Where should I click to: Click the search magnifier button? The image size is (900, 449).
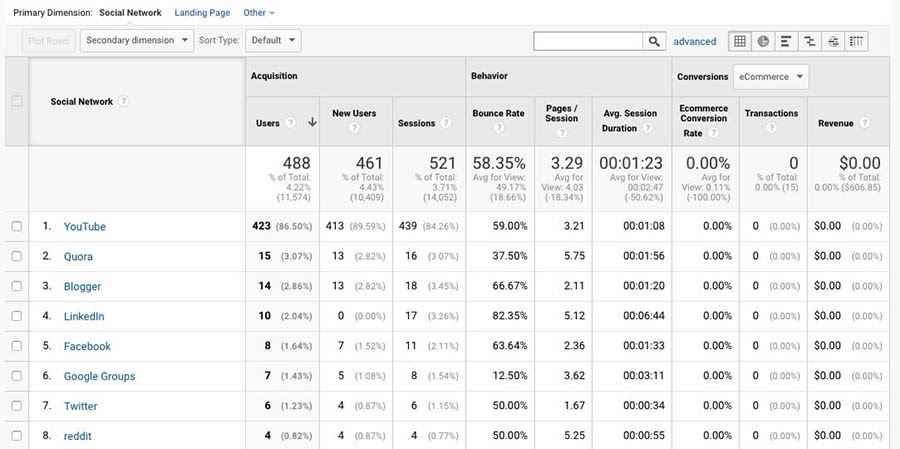tap(654, 41)
